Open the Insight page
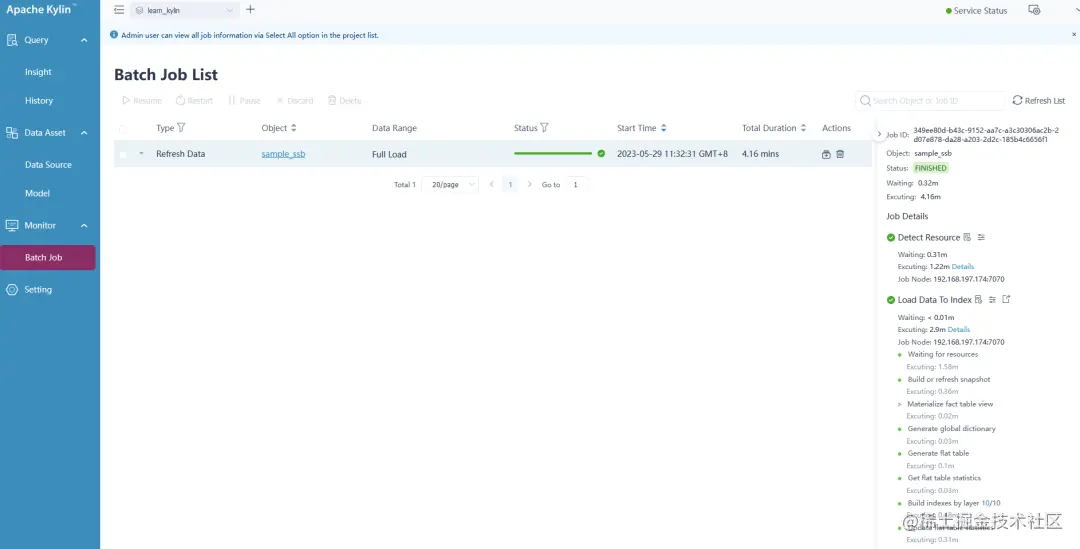This screenshot has height=549, width=1080. [38, 72]
